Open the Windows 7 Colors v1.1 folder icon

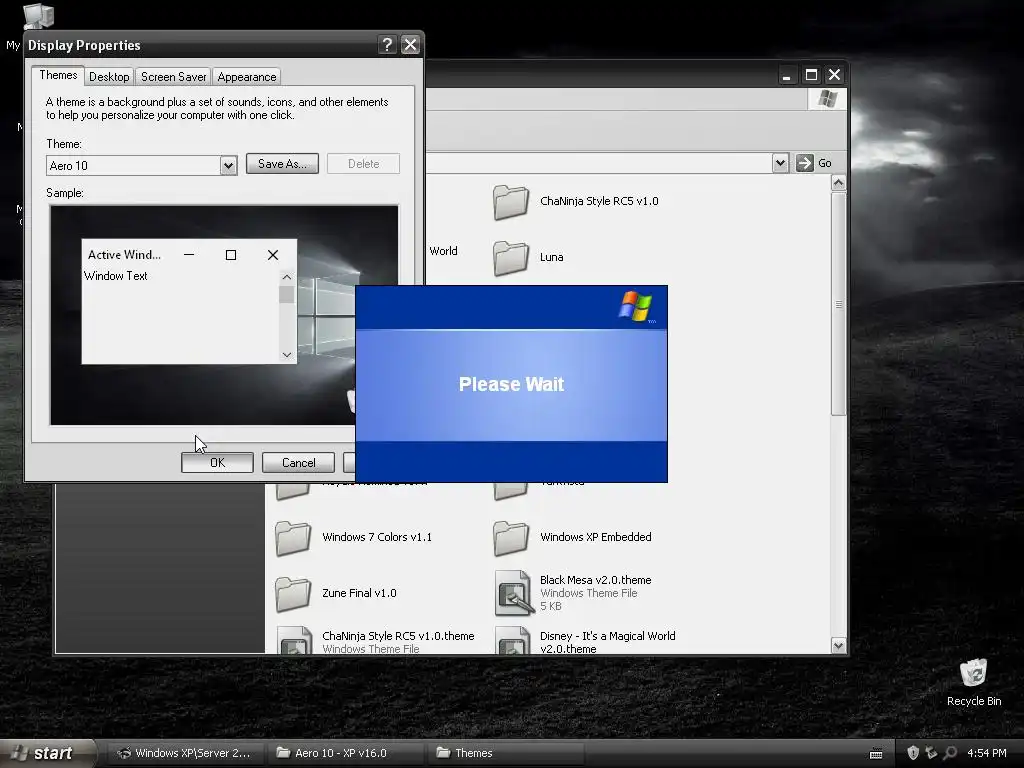pos(293,537)
